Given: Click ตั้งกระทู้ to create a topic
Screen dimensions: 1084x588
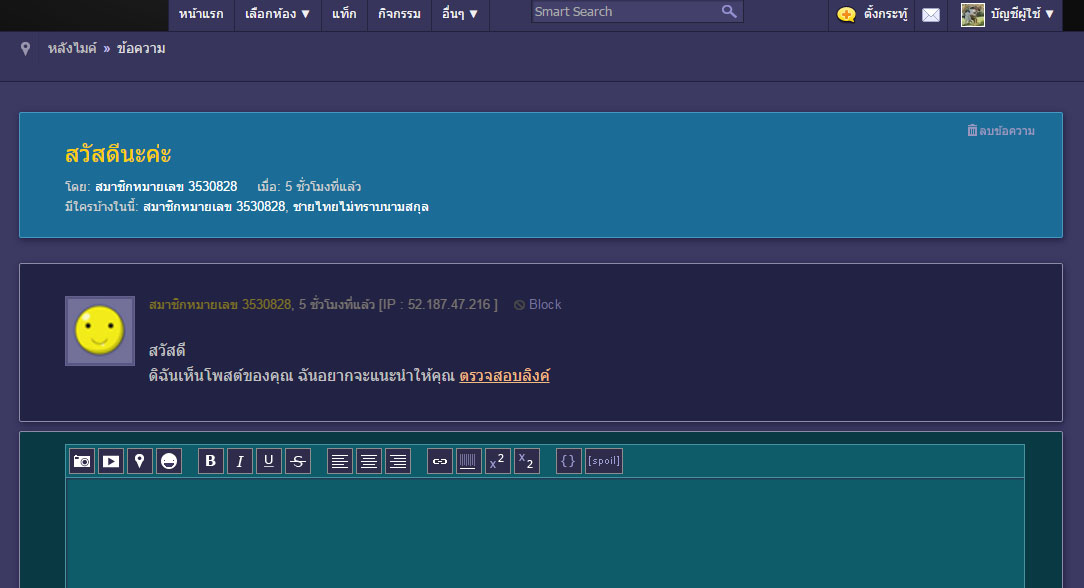Looking at the screenshot, I should 885,14.
